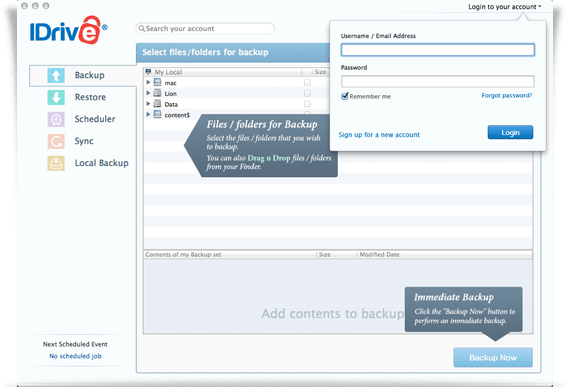The height and width of the screenshot is (387, 570).
Task: Click the Files / folders for Backup tooltip
Action: pos(261,145)
